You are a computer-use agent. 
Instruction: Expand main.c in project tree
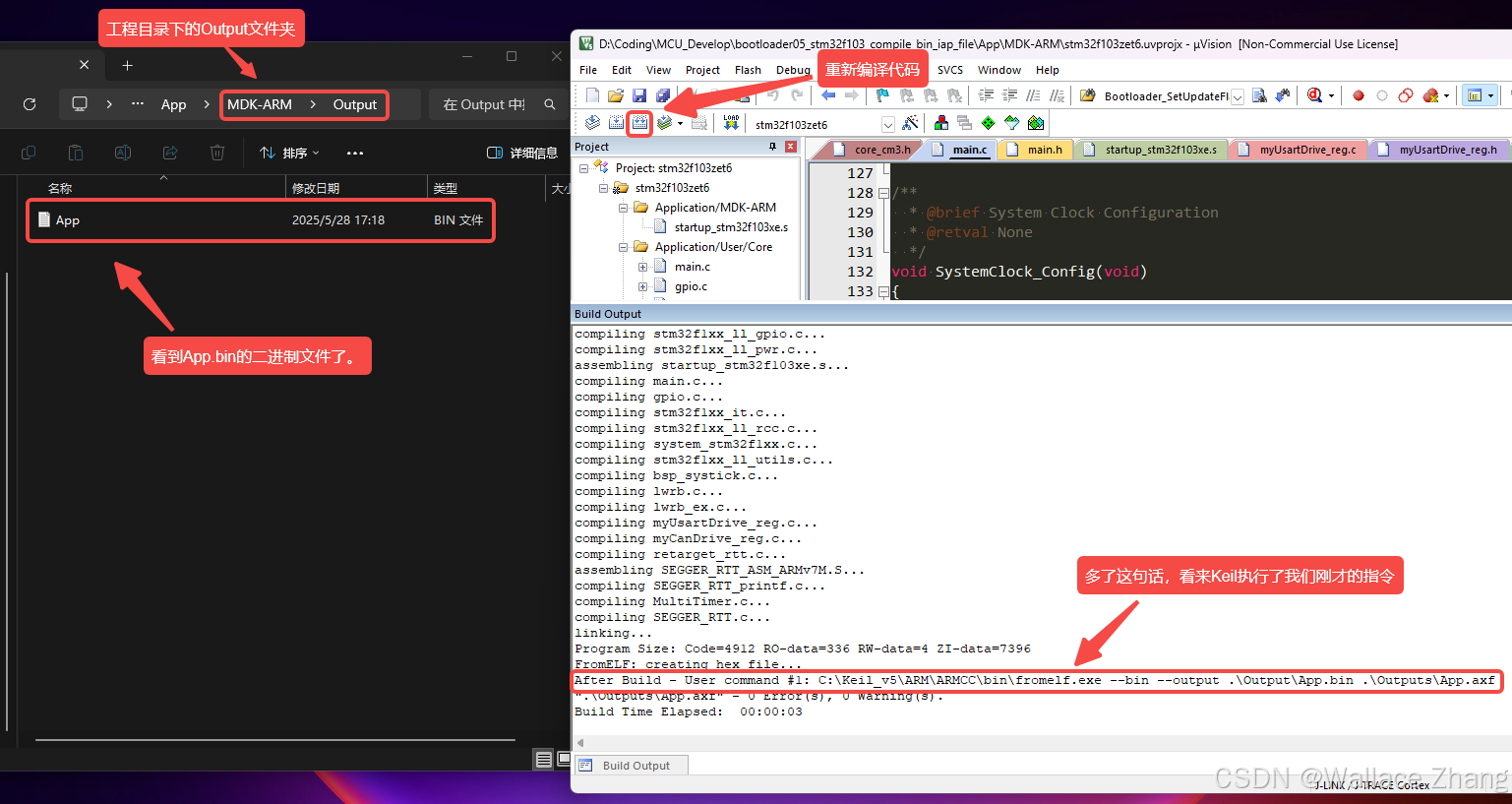pyautogui.click(x=642, y=267)
